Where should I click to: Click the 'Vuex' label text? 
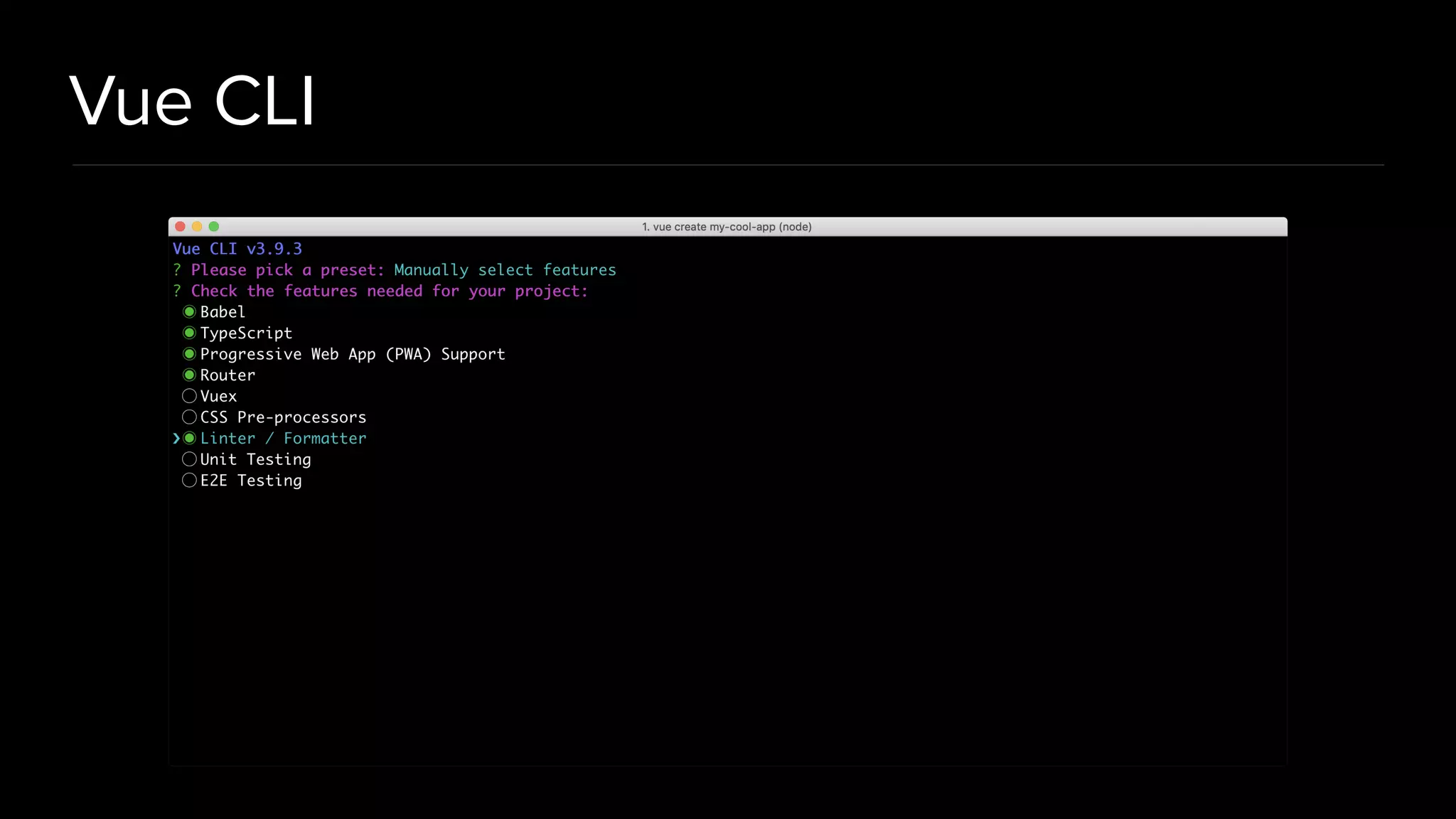218,396
